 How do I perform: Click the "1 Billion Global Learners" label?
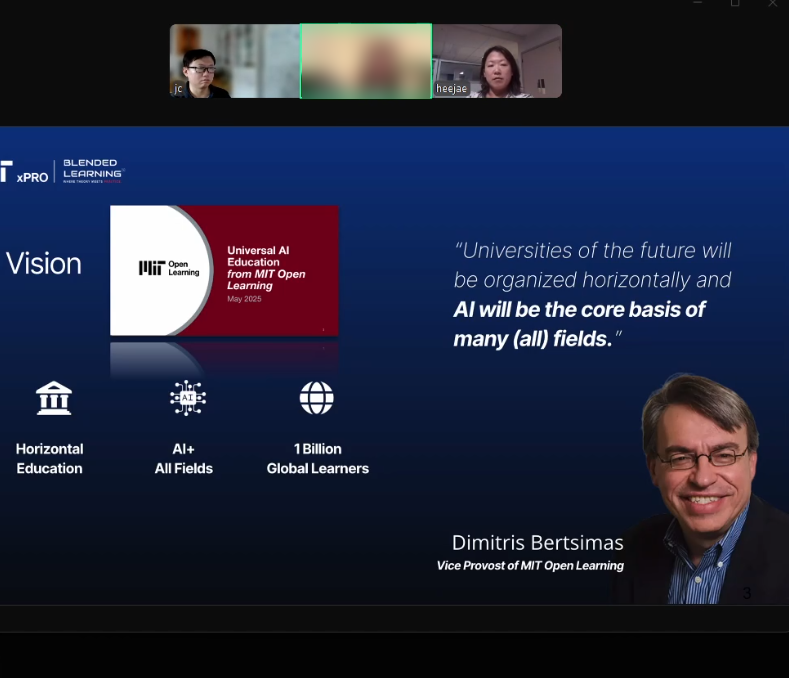(318, 459)
